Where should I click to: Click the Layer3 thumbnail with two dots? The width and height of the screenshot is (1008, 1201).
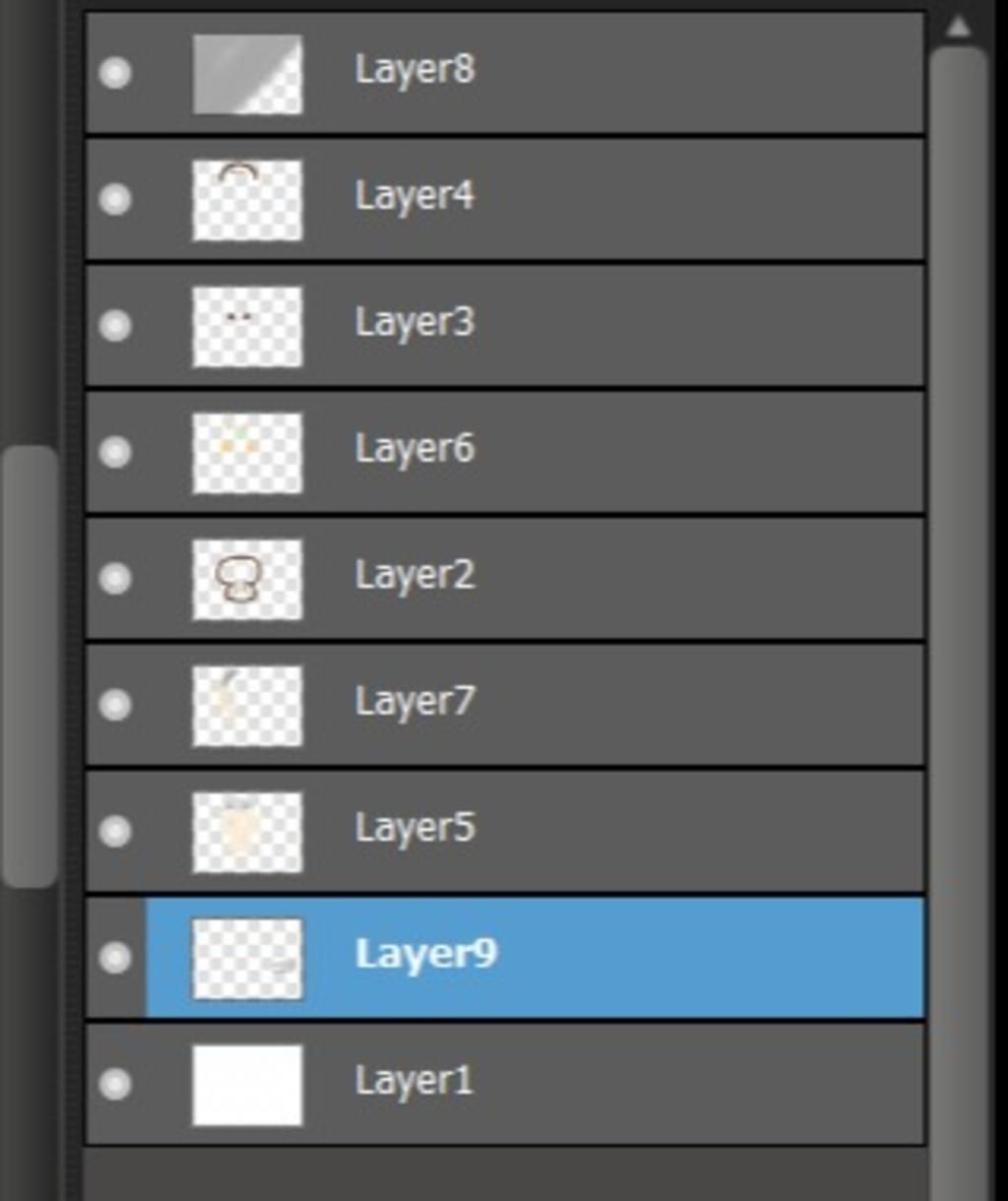pyautogui.click(x=247, y=326)
